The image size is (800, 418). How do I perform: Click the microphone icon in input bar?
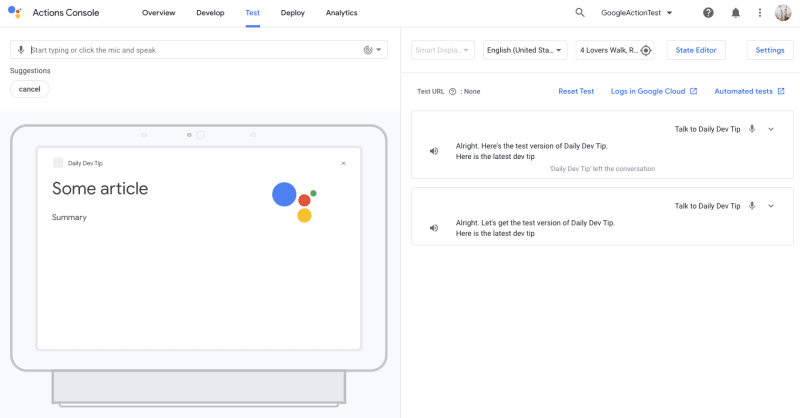point(21,50)
